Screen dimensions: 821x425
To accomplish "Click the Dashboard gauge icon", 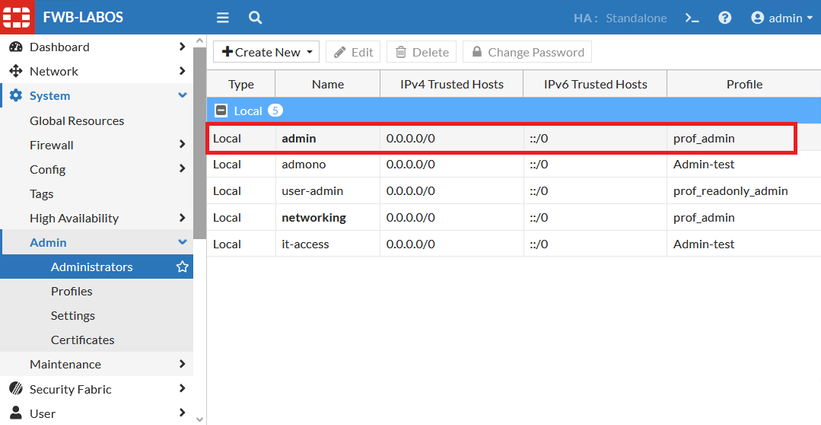I will (x=16, y=47).
